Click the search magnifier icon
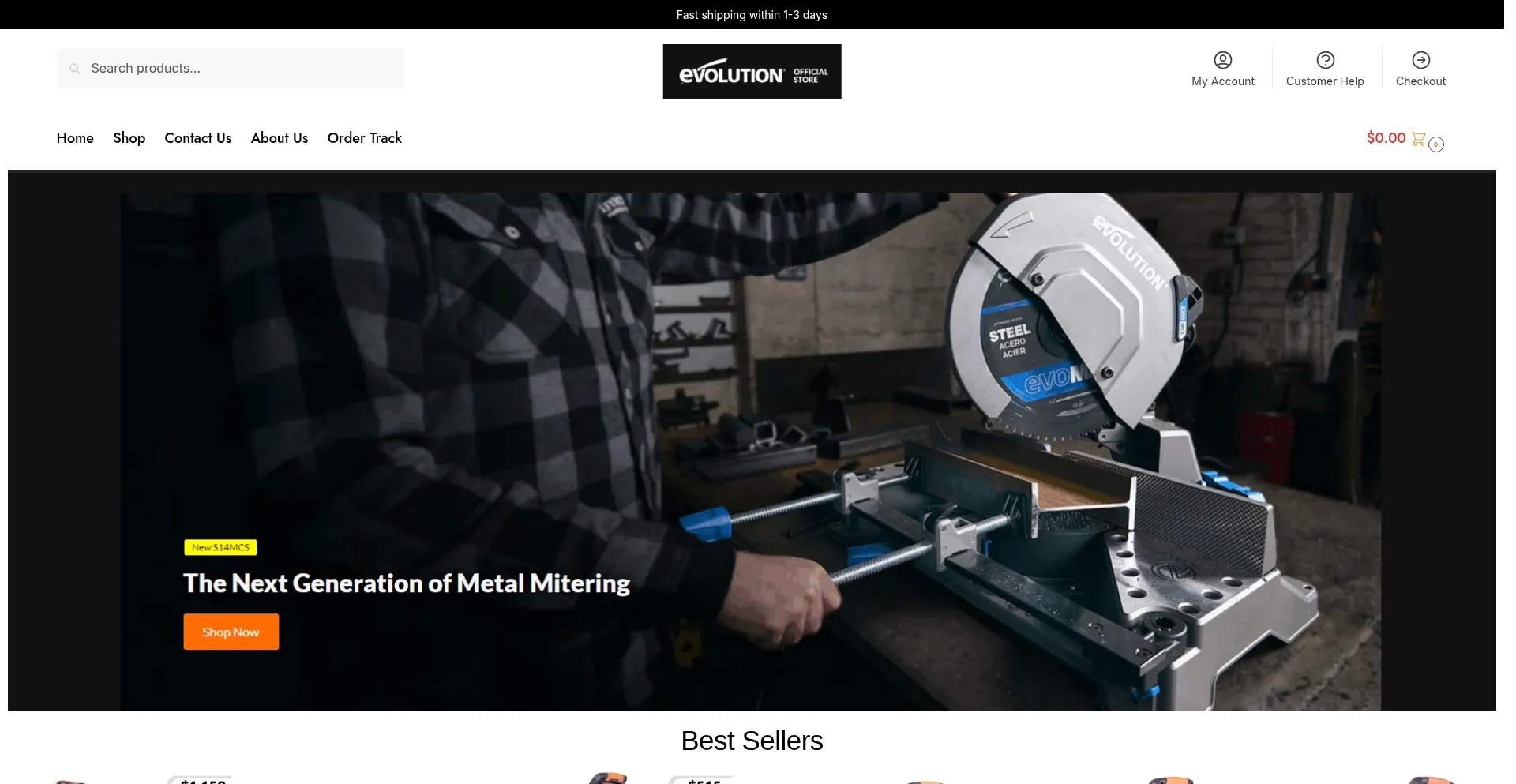Viewport: 1516px width, 784px height. point(75,69)
